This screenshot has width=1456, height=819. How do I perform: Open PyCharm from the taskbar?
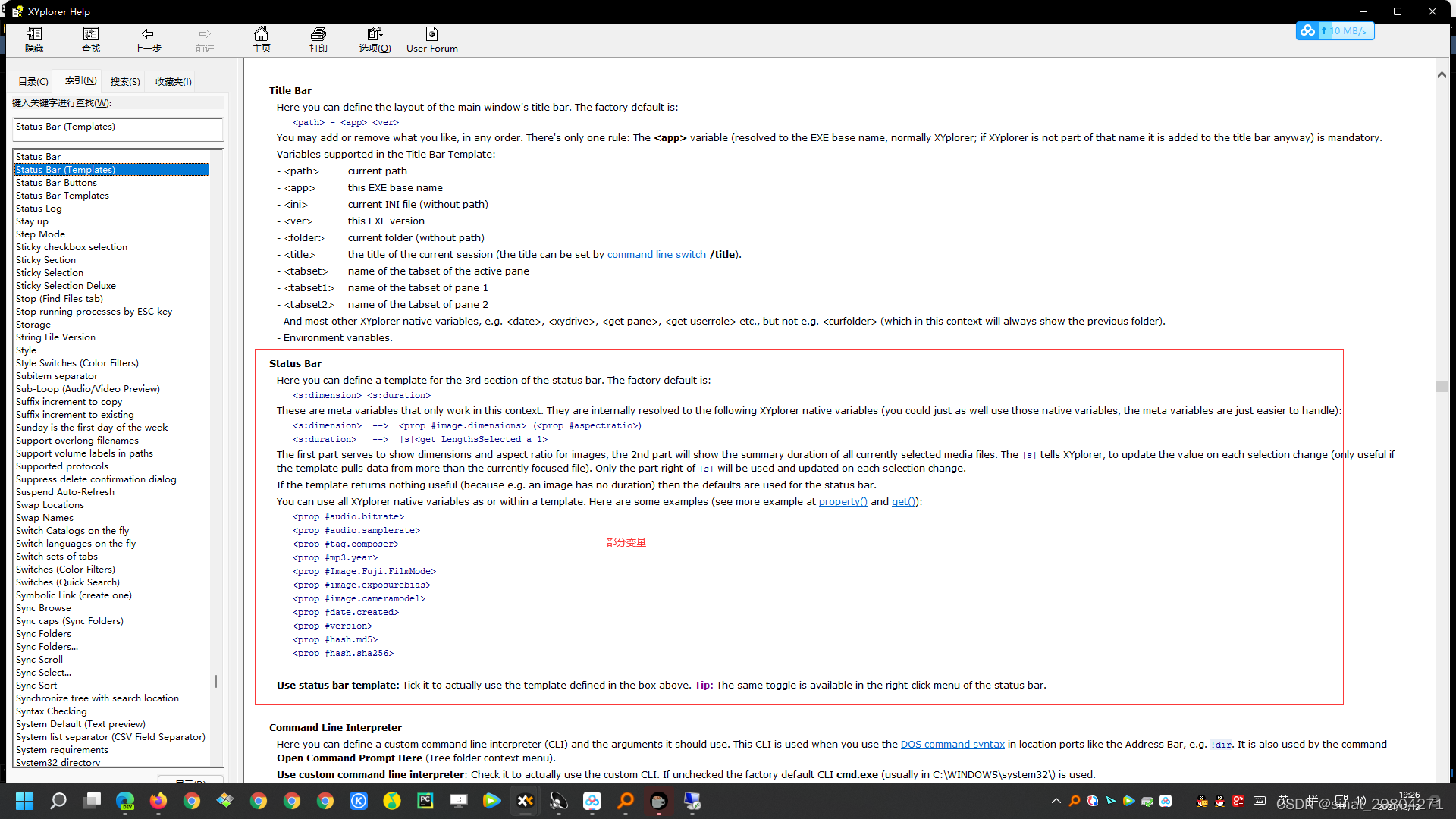[425, 801]
